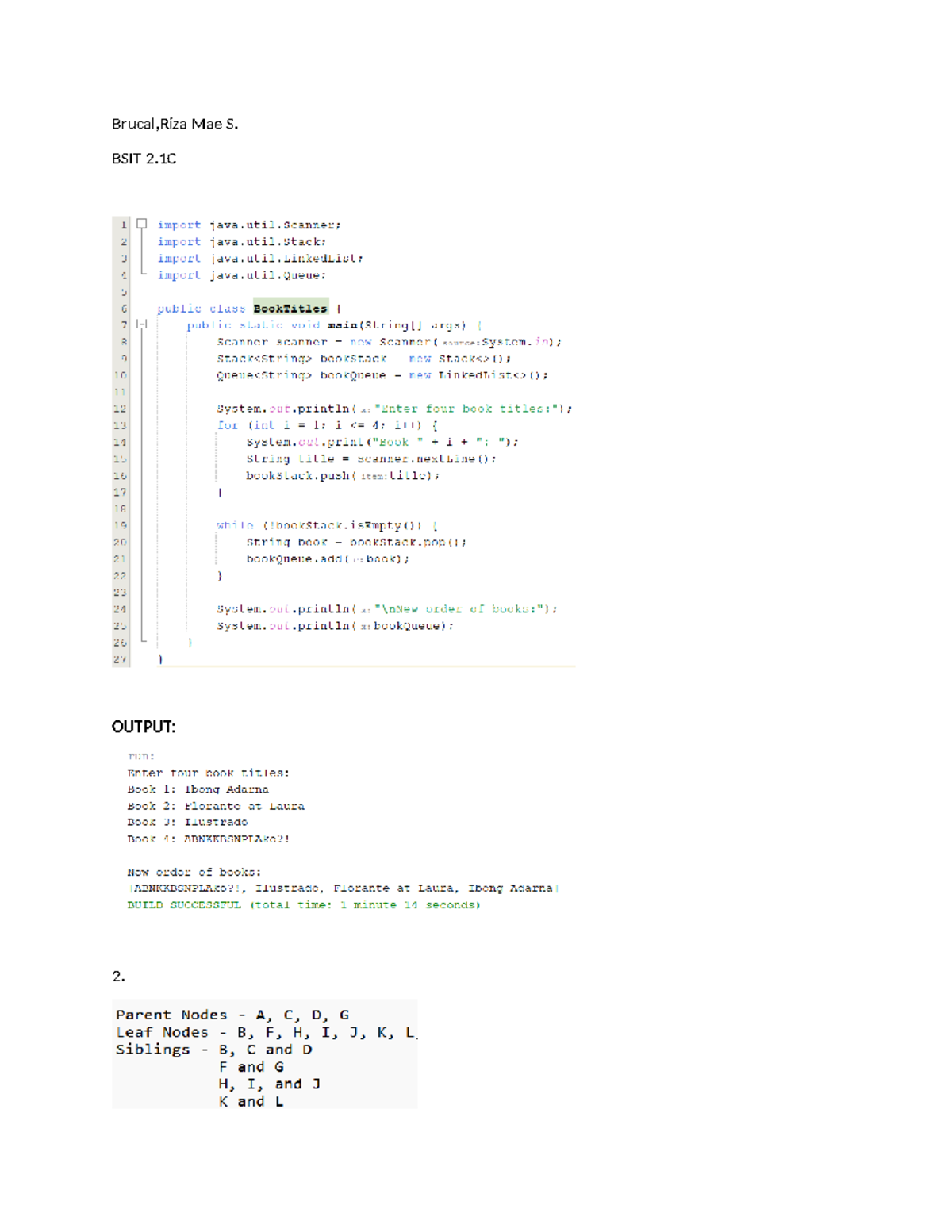Screen dimensions: 952x1232
Task: Click the BSIT 2.1C section text
Action: tap(144, 159)
